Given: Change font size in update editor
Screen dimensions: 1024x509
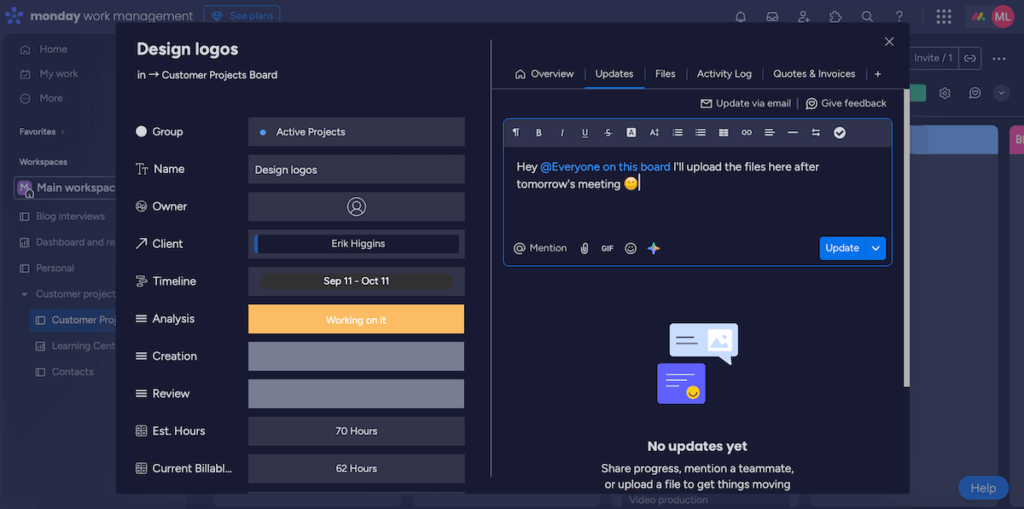Looking at the screenshot, I should tap(654, 133).
